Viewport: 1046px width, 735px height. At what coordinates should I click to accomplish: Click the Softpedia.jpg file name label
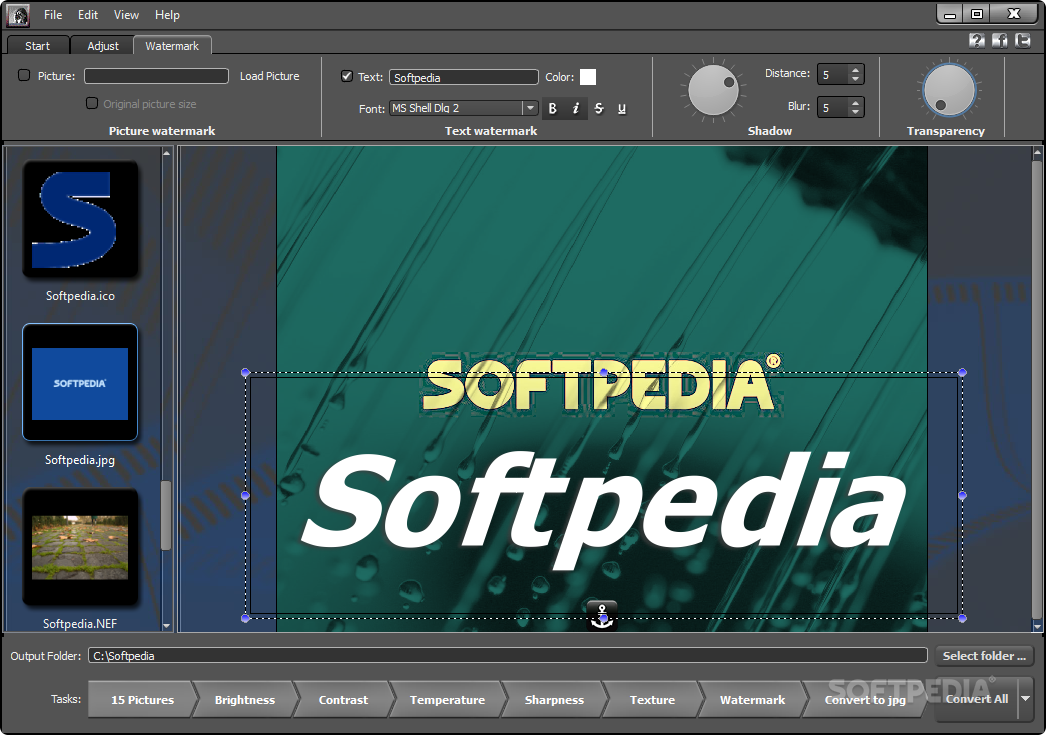pyautogui.click(x=80, y=460)
